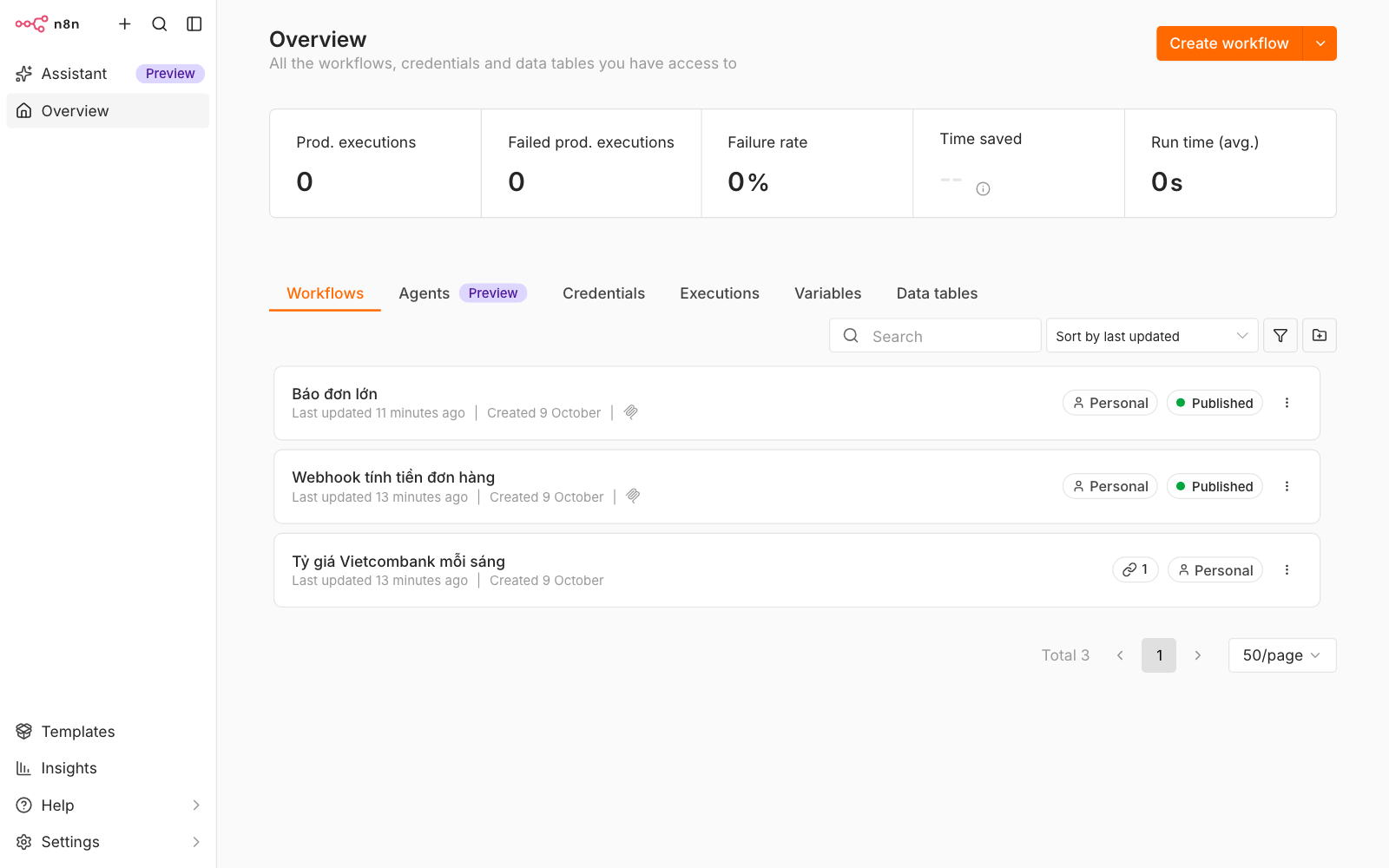Open actions menu for Tỷ giá Vietcombank
The image size is (1389, 868).
tap(1287, 570)
